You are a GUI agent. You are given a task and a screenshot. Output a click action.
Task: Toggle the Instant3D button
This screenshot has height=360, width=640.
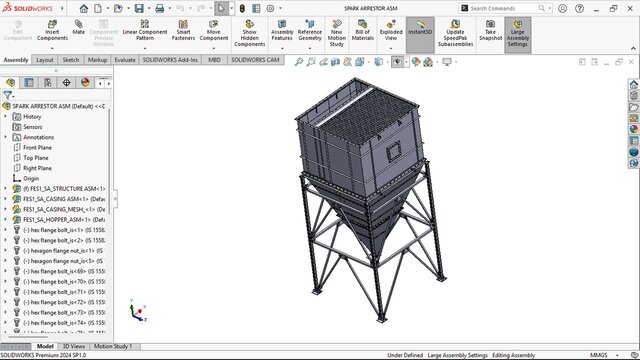pos(420,35)
